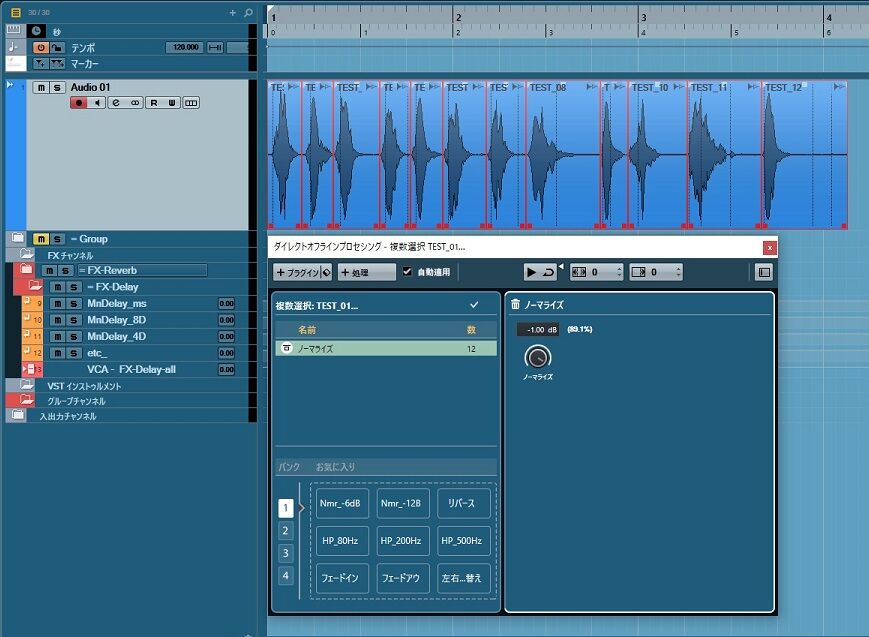The width and height of the screenshot is (869, 637).
Task: Select favorites bank 1
Action: [285, 508]
